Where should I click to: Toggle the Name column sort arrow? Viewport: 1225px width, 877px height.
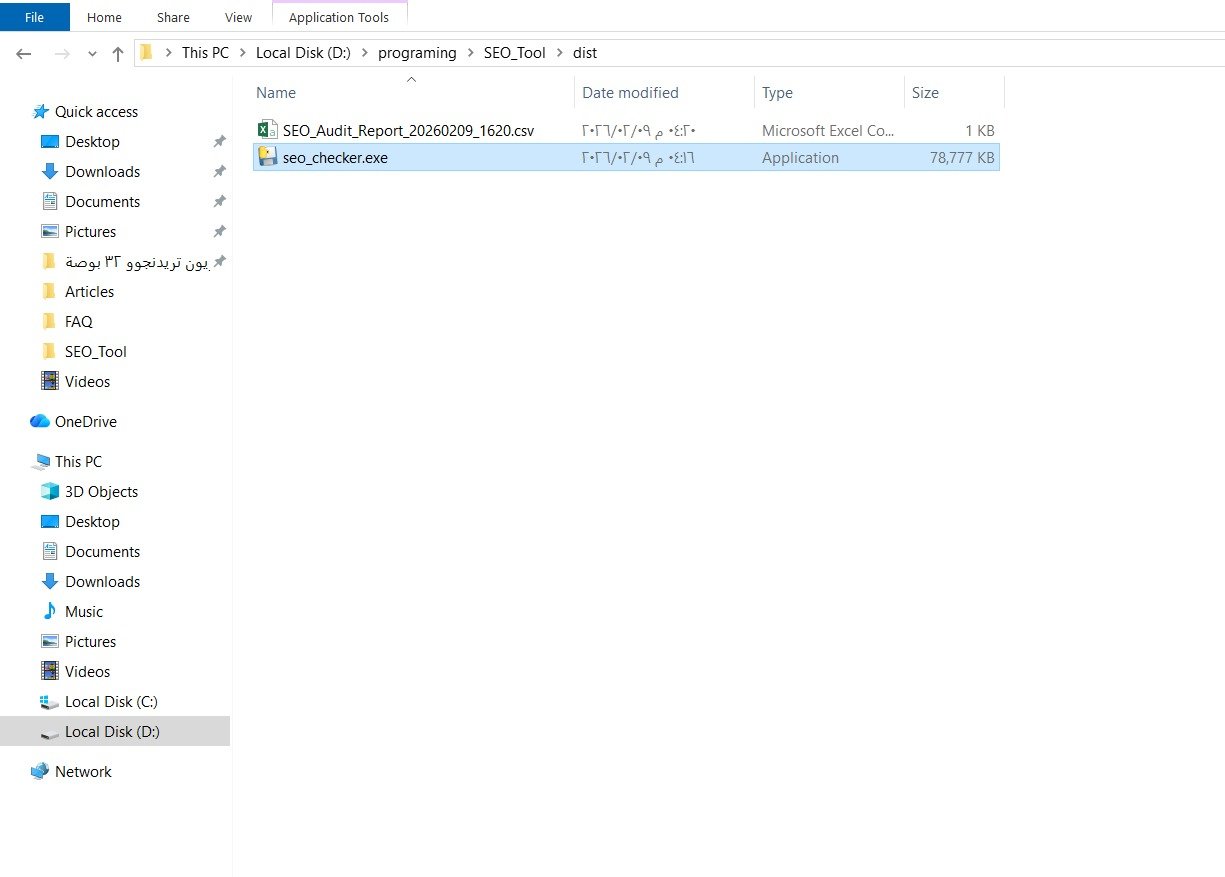click(410, 80)
